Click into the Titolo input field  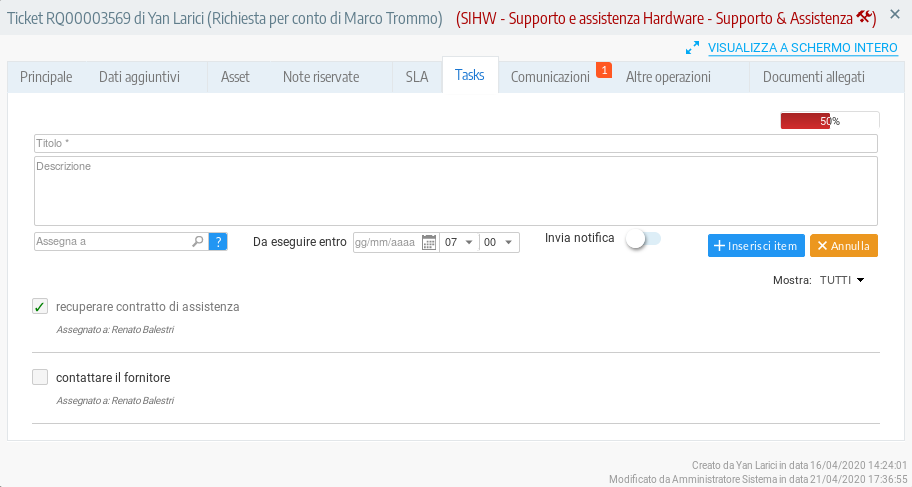[x=455, y=143]
